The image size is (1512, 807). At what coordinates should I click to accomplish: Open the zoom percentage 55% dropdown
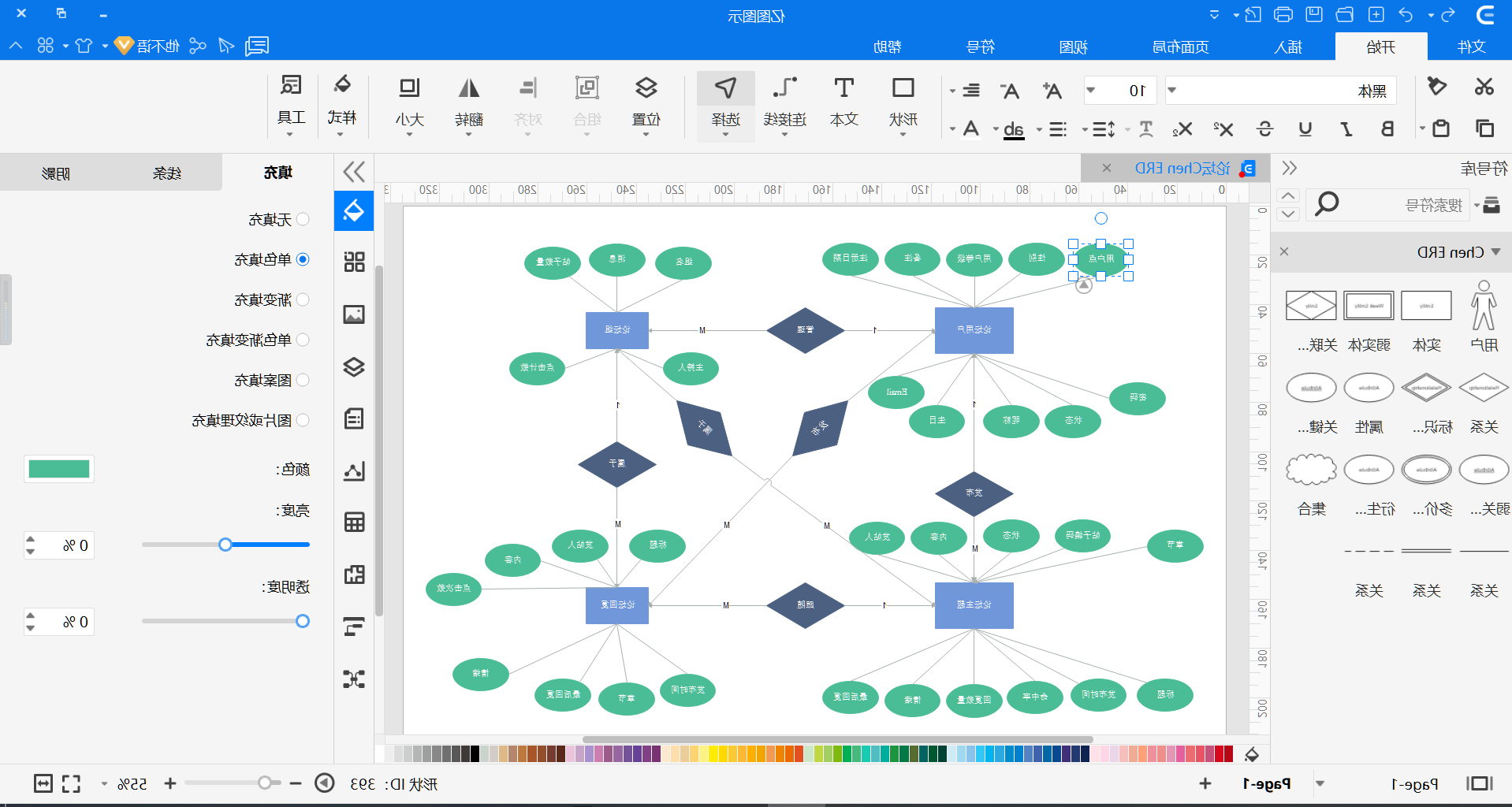point(104,784)
